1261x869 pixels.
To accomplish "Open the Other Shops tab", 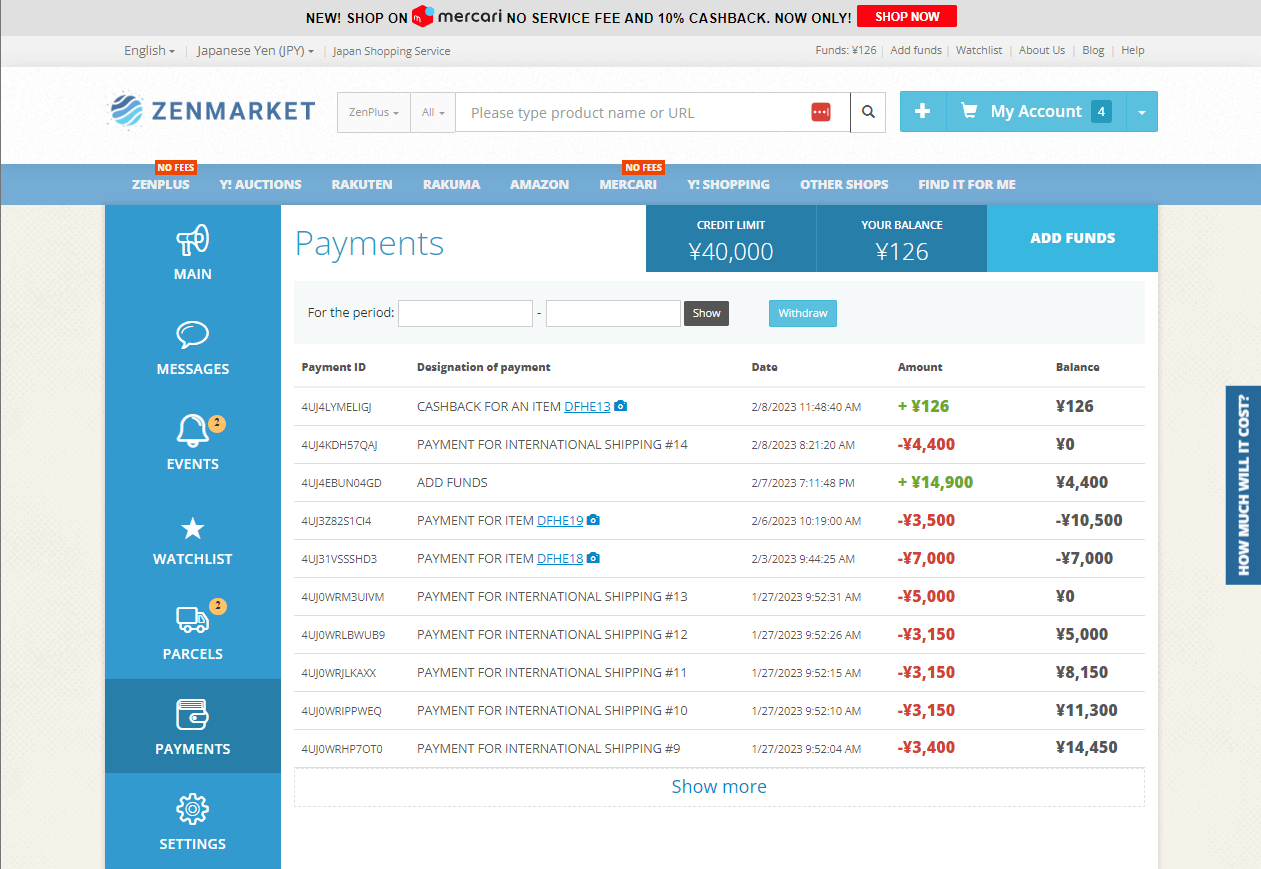I will coord(844,184).
